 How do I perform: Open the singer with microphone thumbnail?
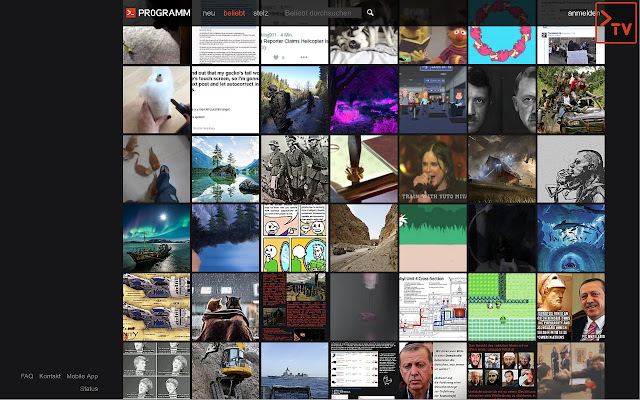click(x=433, y=169)
